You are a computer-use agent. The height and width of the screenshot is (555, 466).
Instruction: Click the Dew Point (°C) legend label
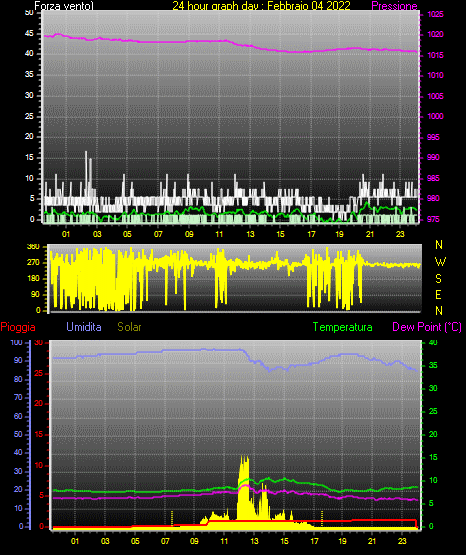427,327
